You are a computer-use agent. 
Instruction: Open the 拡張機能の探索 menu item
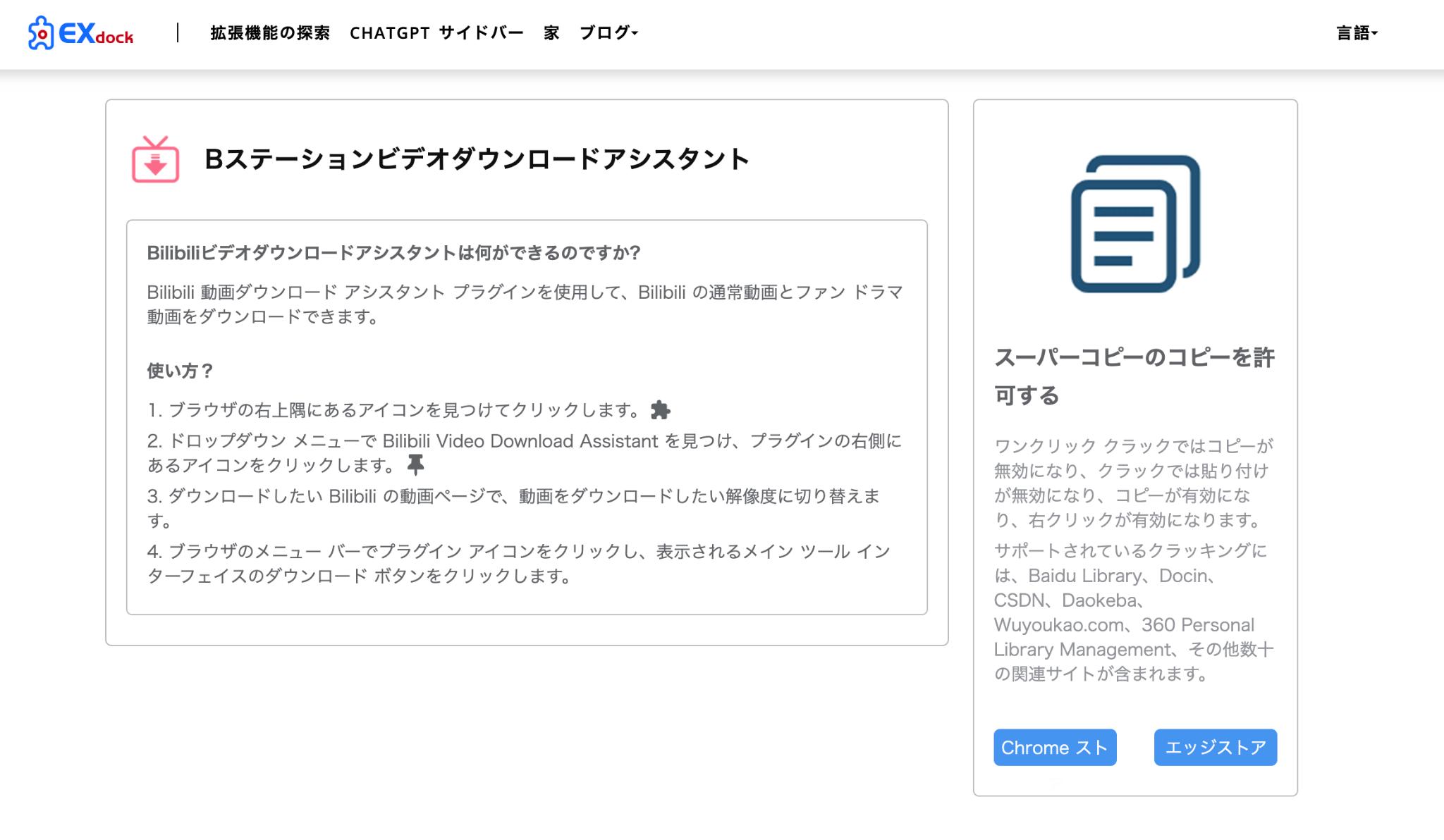270,33
